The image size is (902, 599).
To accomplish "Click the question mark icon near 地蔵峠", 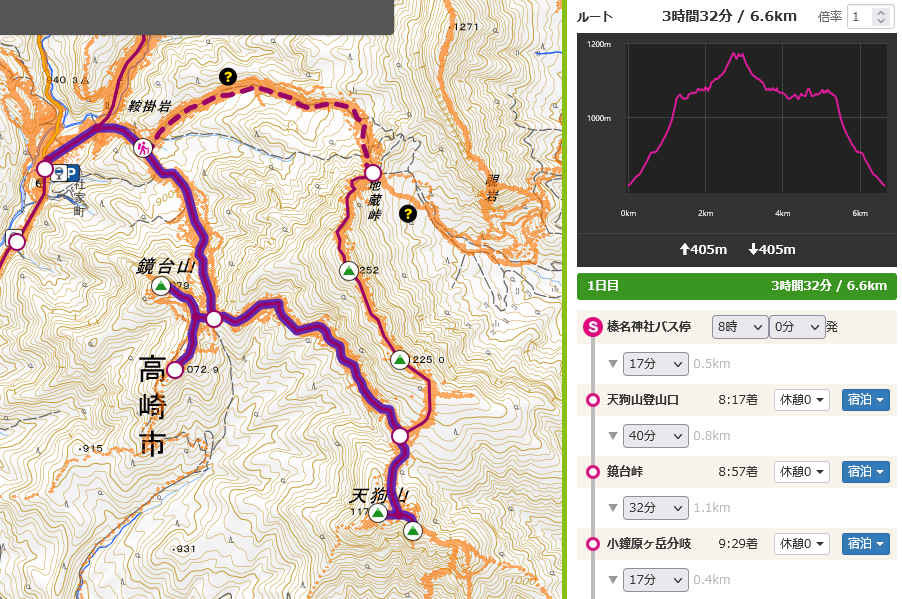I will tap(409, 213).
